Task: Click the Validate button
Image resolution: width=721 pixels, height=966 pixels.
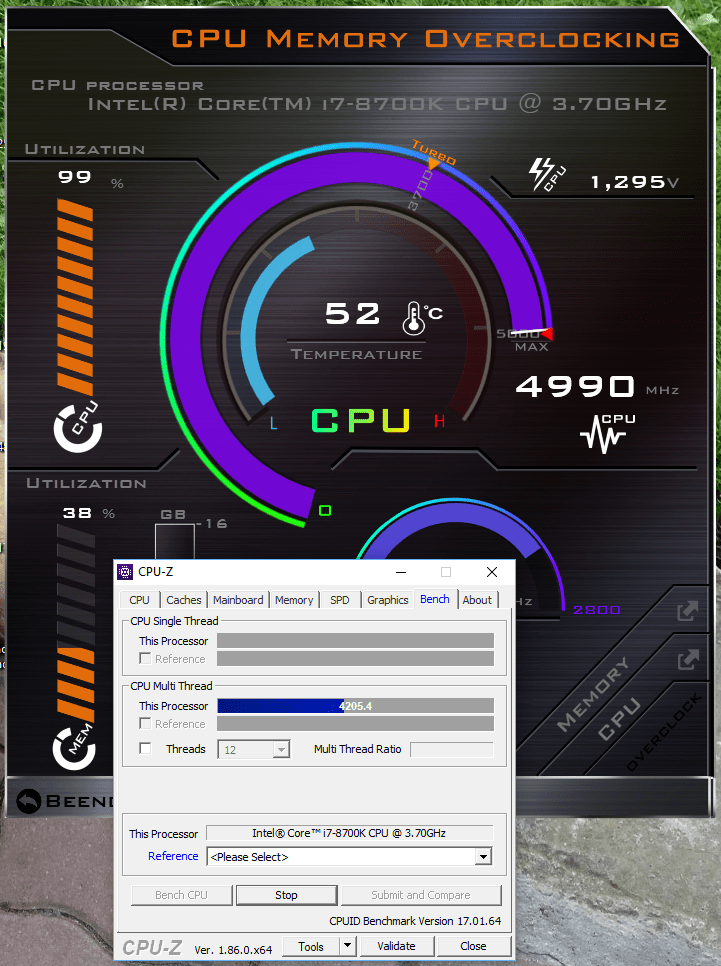Action: (396, 946)
